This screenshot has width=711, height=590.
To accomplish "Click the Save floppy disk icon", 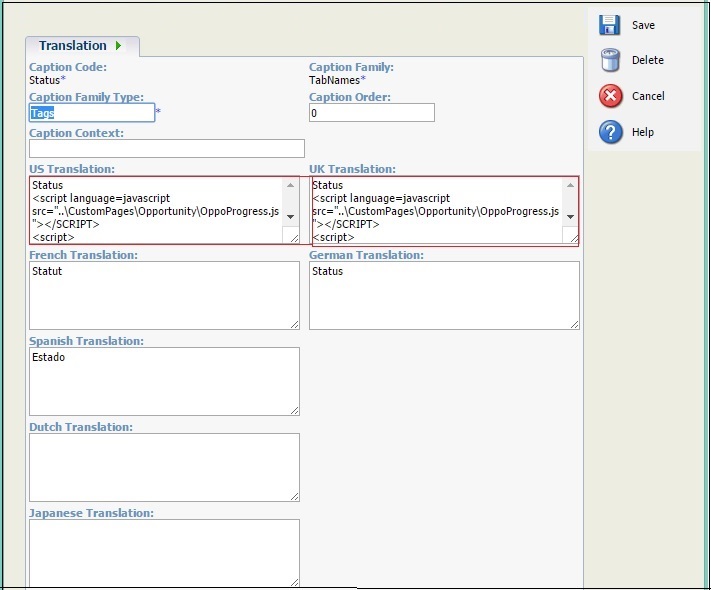I will coord(609,25).
